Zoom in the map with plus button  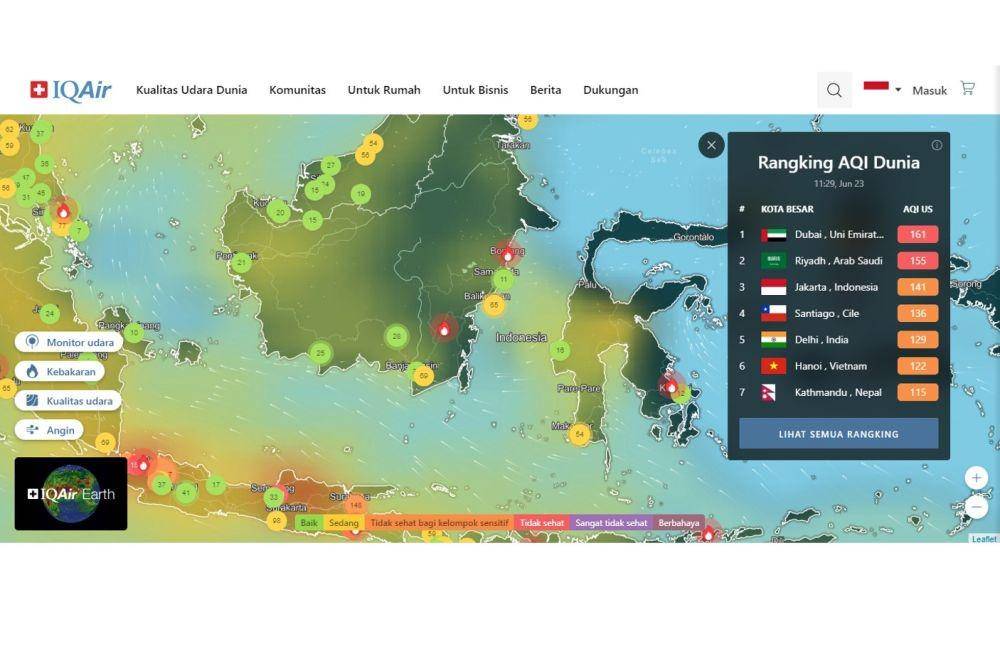pos(976,478)
